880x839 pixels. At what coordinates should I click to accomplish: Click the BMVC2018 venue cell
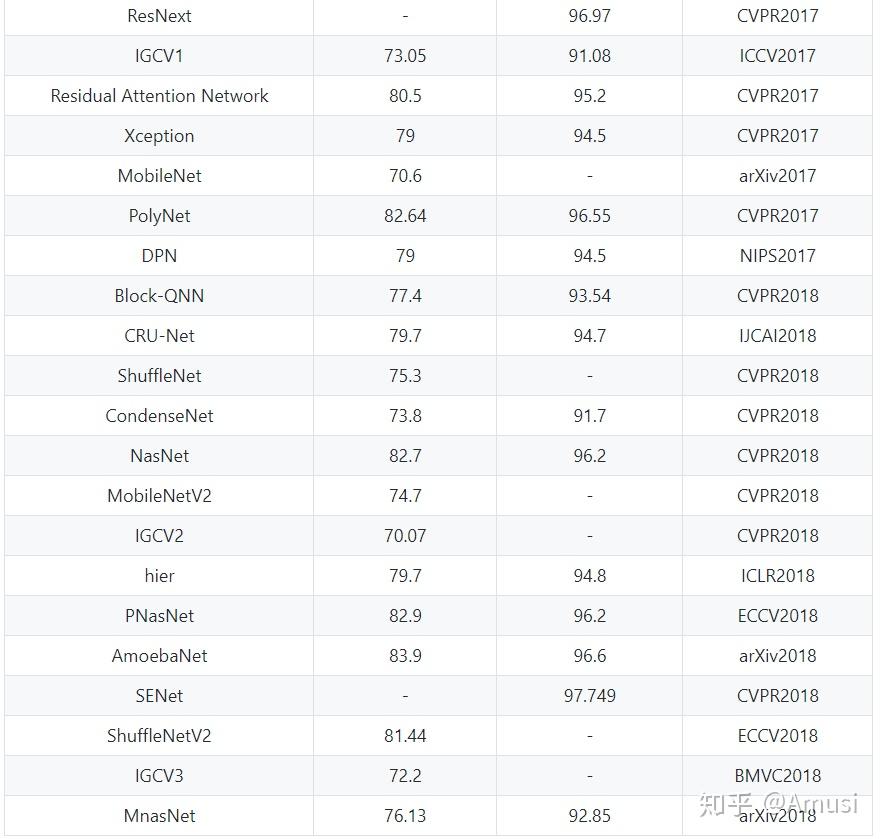pyautogui.click(x=777, y=776)
